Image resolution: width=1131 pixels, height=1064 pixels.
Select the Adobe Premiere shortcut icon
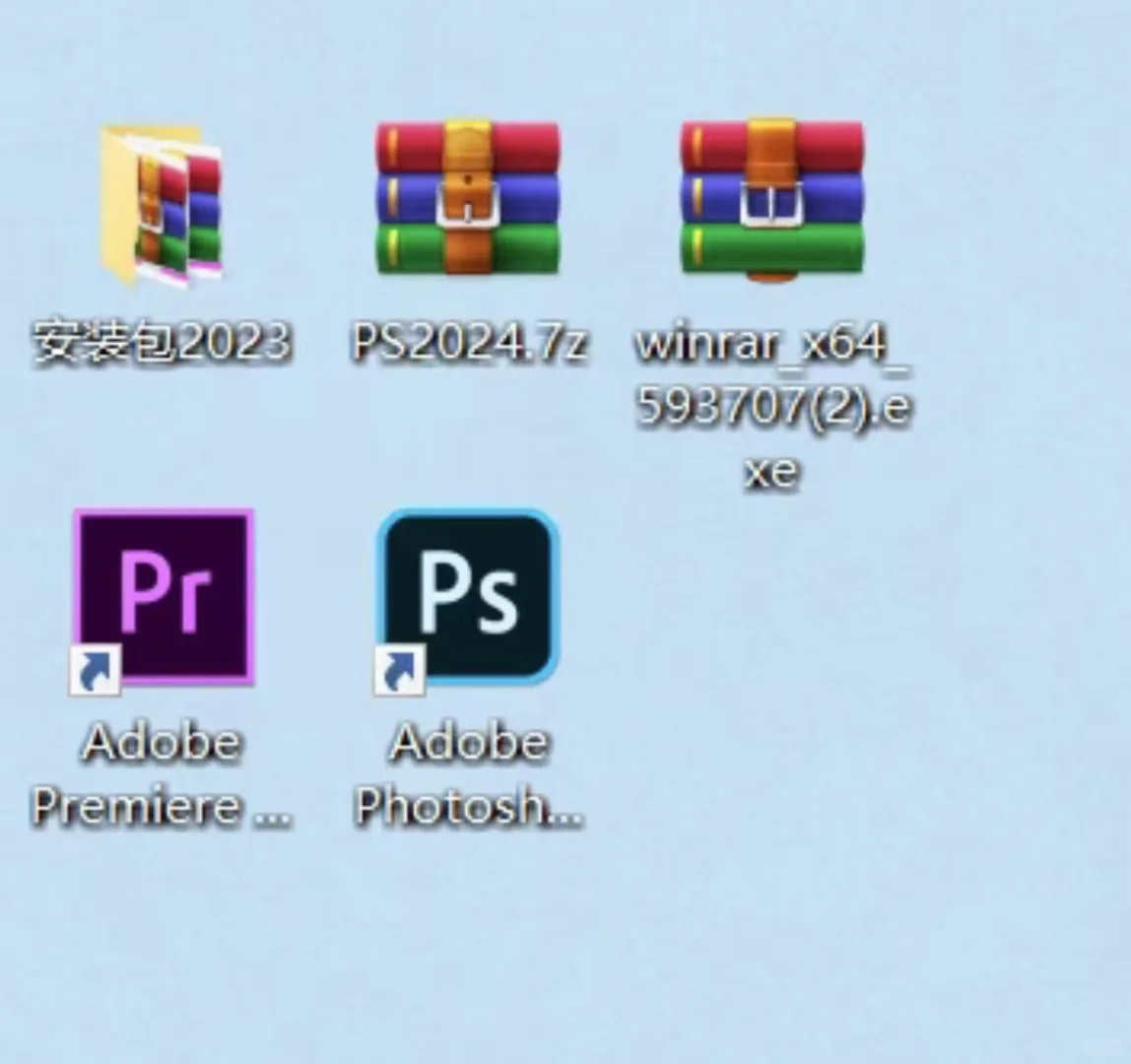coord(163,601)
